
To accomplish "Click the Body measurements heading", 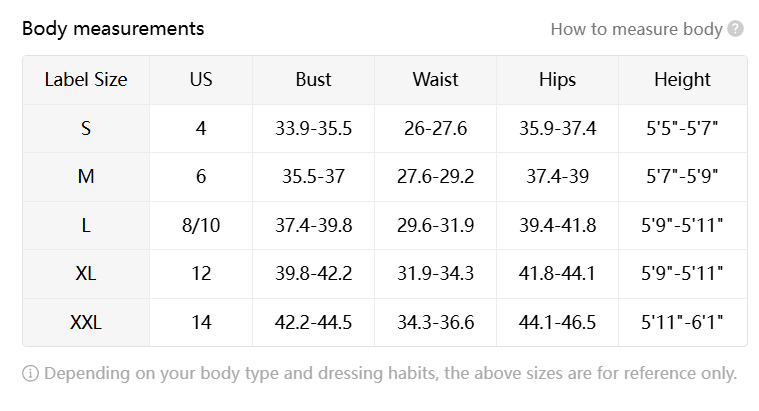I will 113,29.
